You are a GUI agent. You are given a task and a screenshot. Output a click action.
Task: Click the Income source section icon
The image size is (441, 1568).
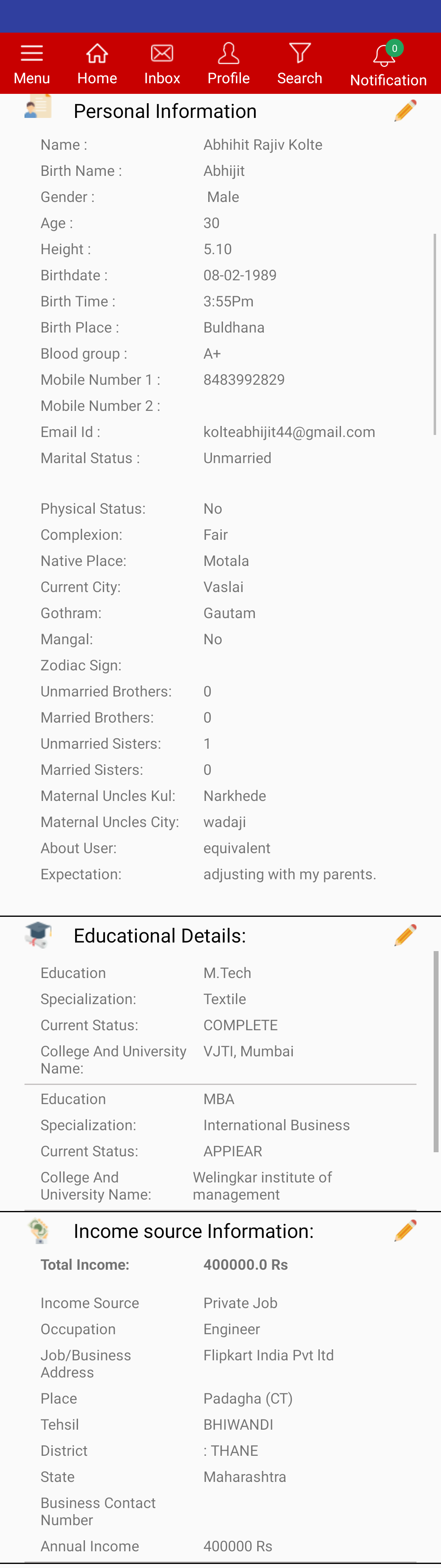tap(38, 1230)
